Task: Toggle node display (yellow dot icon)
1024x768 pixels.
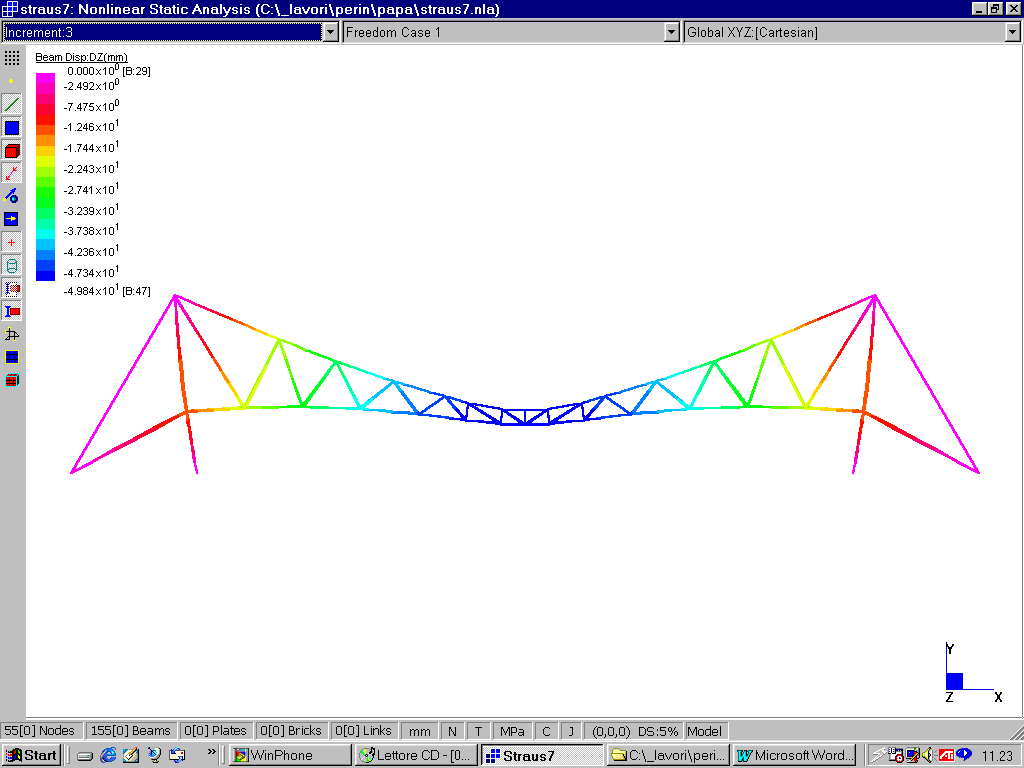Action: pyautogui.click(x=12, y=80)
